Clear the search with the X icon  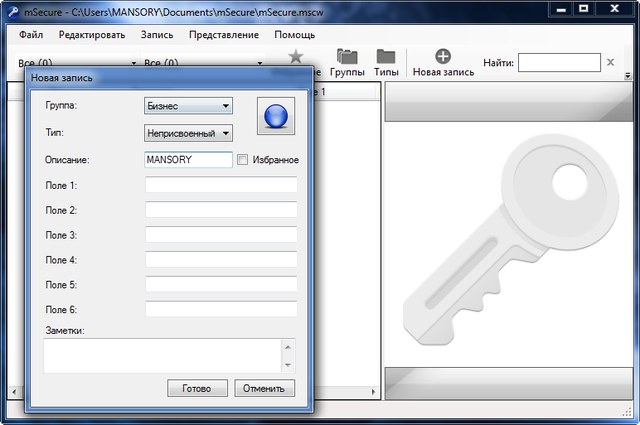610,62
